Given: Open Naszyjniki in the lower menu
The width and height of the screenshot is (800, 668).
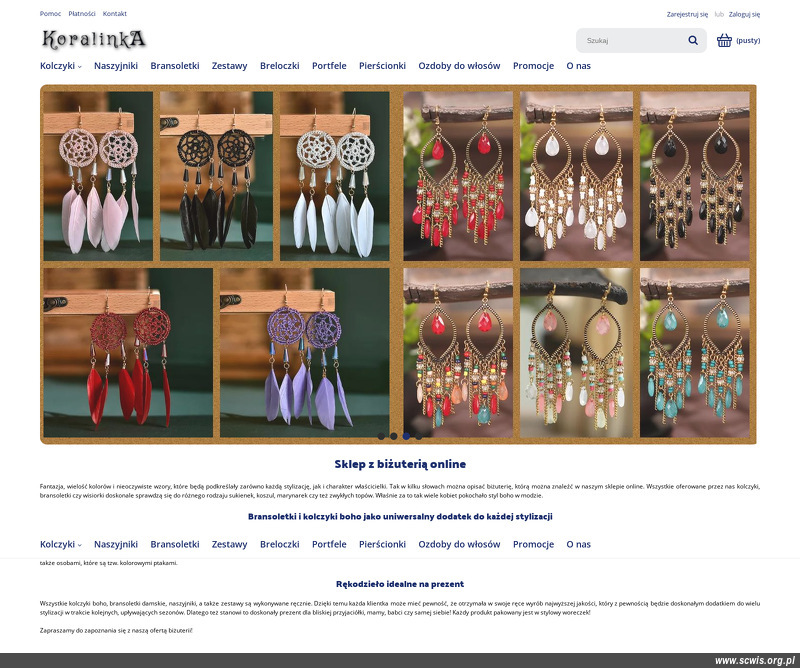Looking at the screenshot, I should (x=116, y=545).
